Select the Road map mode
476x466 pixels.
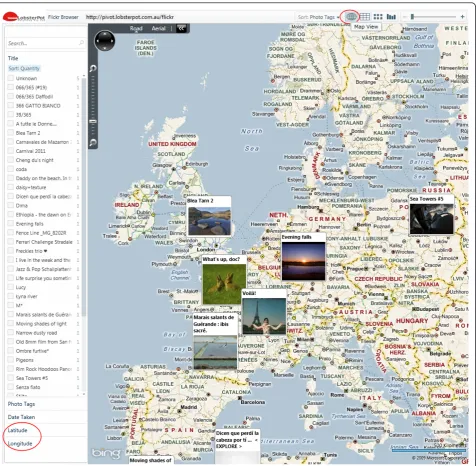point(136,28)
